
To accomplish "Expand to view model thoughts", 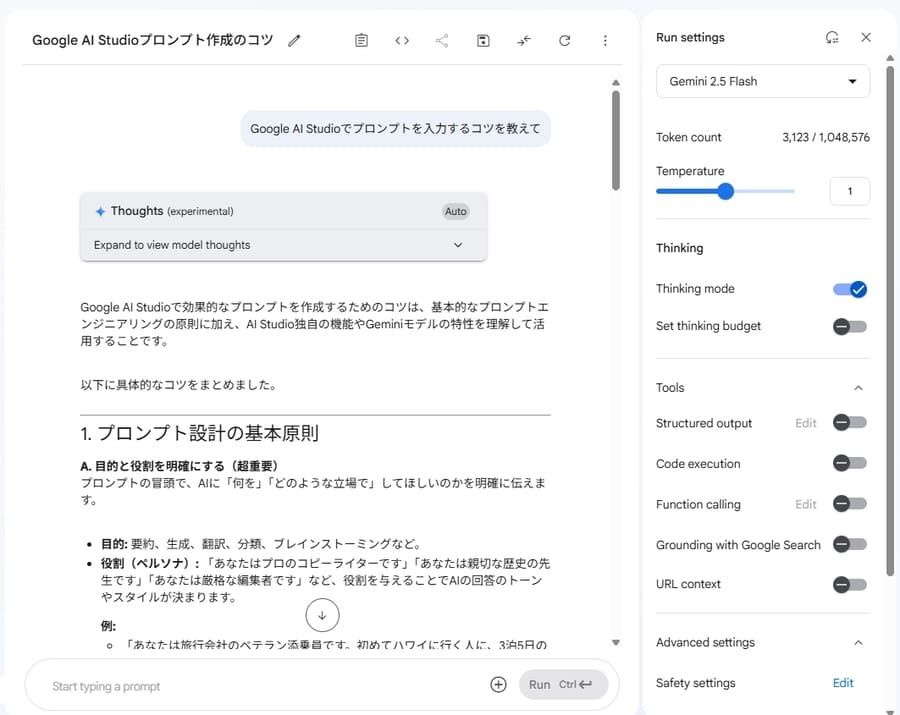I will [x=284, y=245].
